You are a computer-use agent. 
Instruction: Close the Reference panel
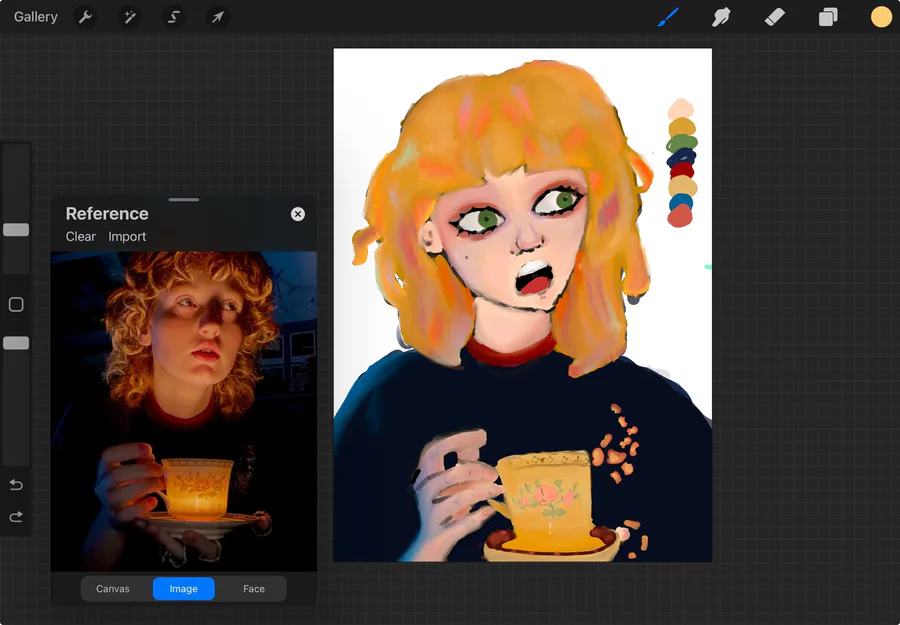click(x=297, y=214)
